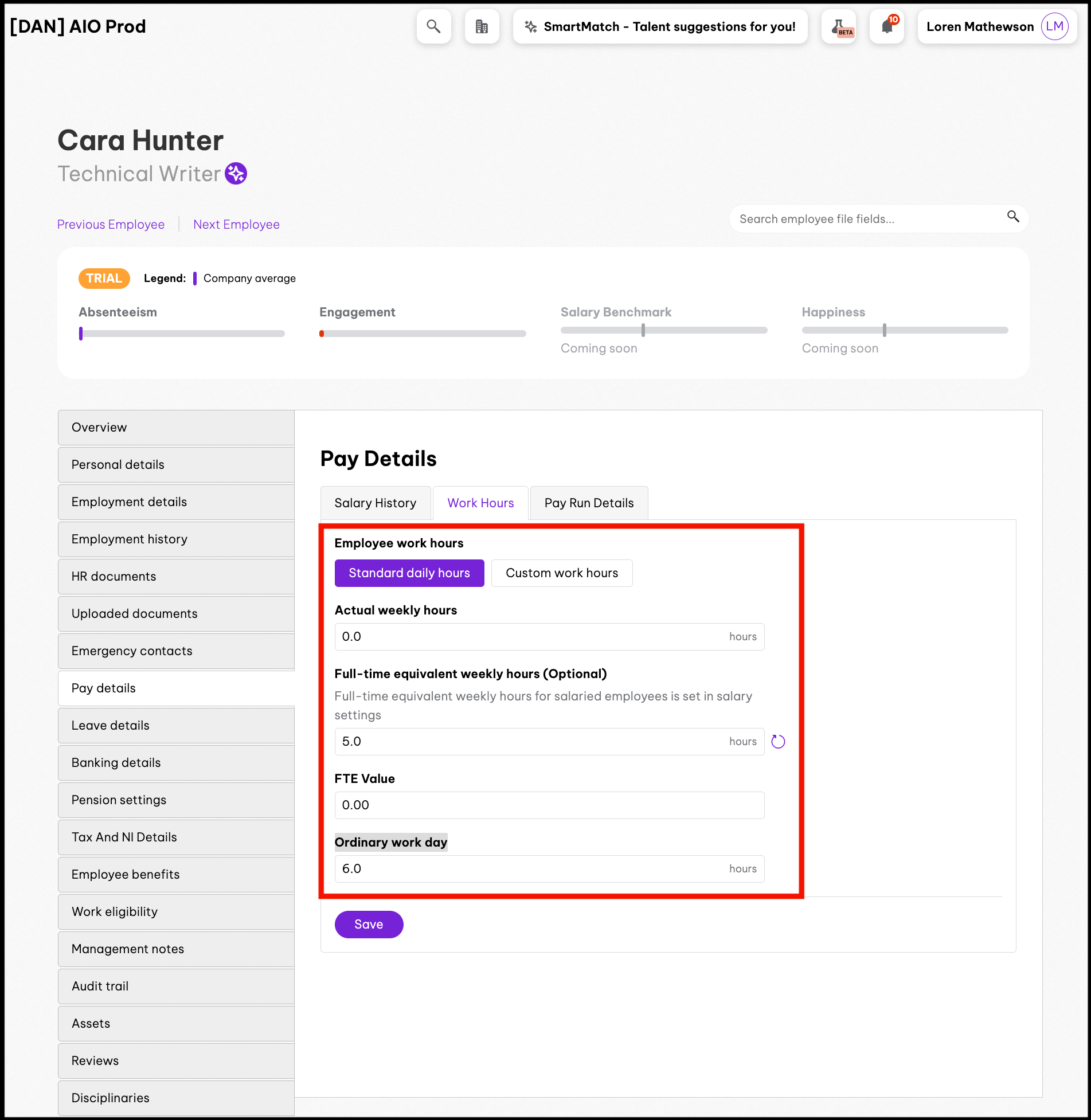Open the notifications bell
This screenshot has height=1120, width=1091.
[x=887, y=26]
